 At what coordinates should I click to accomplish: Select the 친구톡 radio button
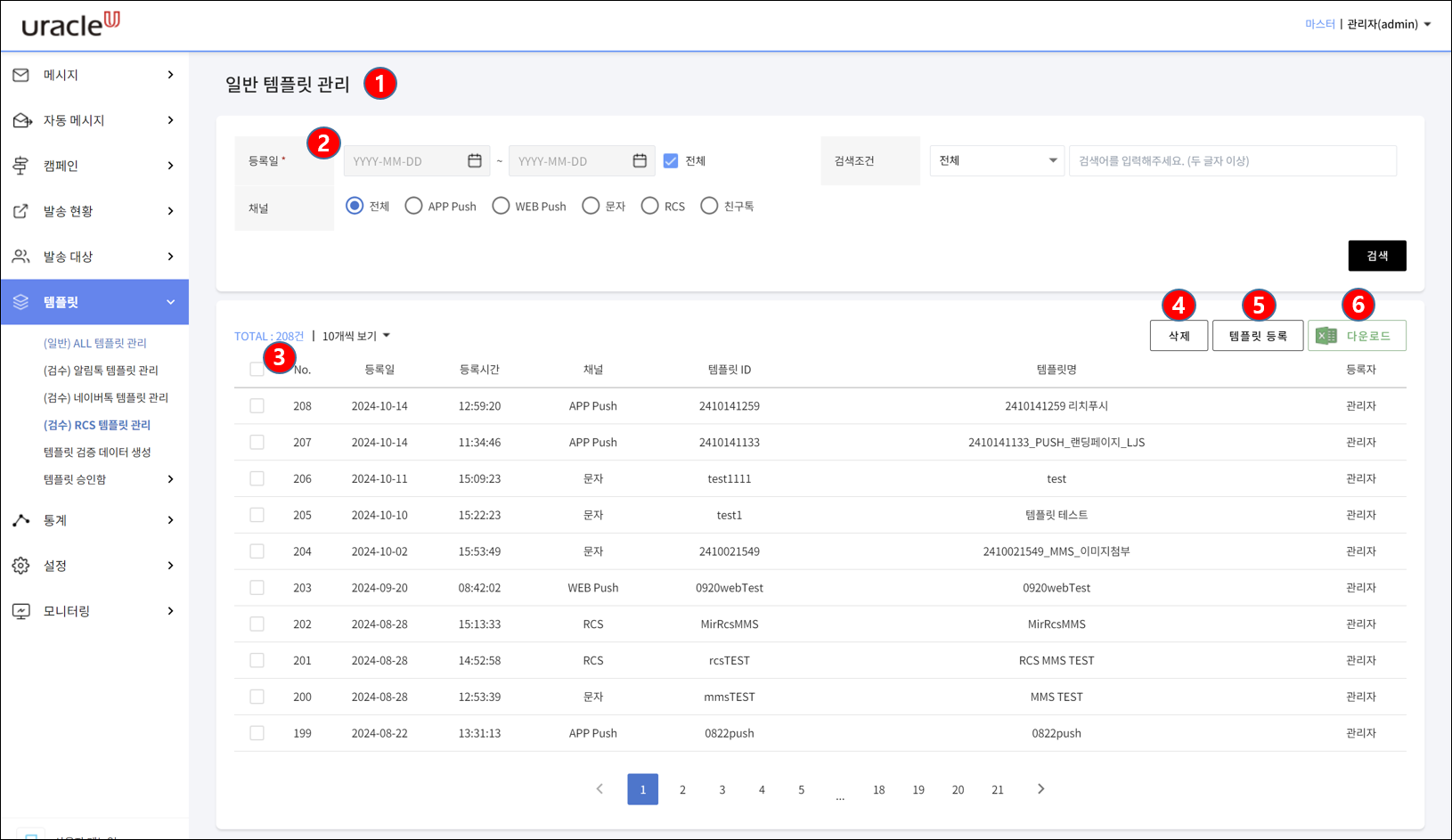click(x=709, y=206)
